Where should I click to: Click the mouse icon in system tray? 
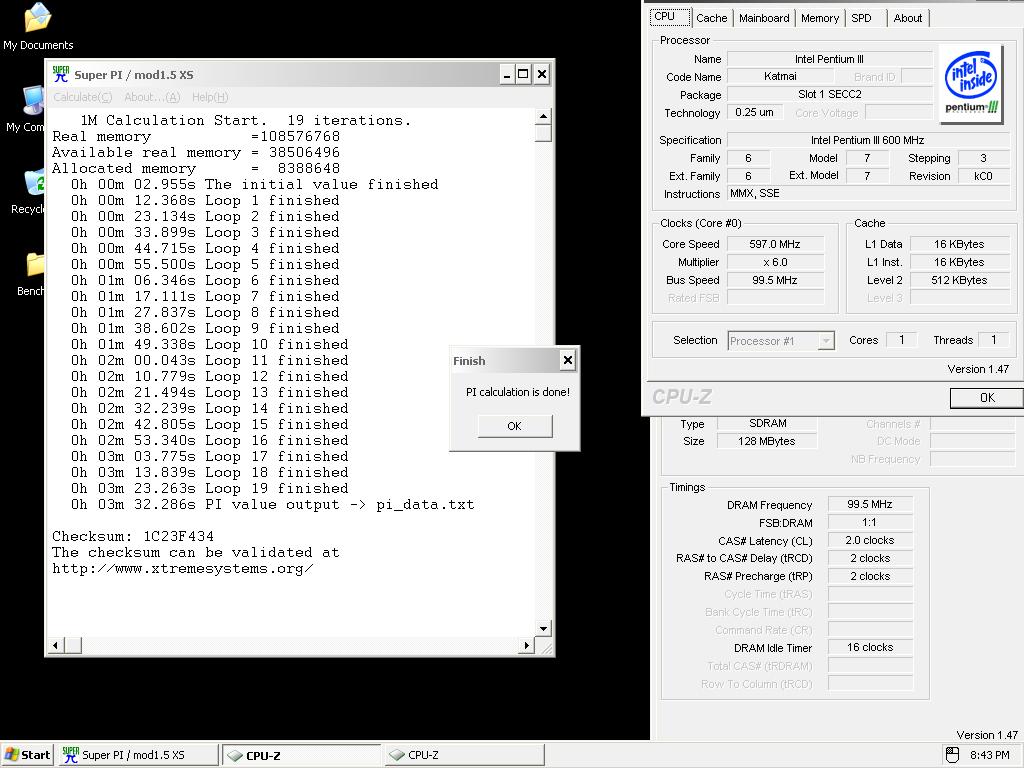[952, 755]
